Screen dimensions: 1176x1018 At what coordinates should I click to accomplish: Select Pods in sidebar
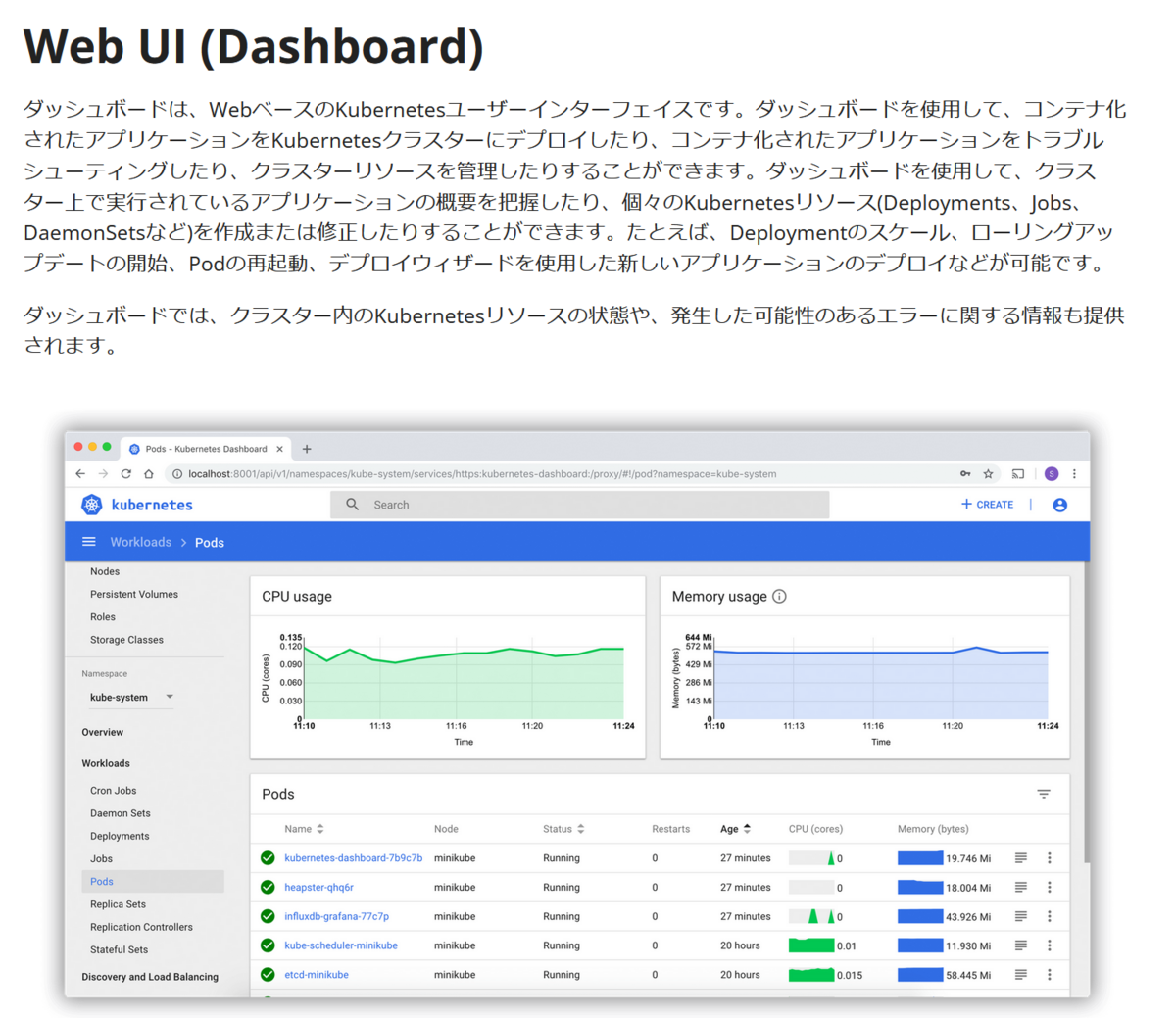[153, 881]
